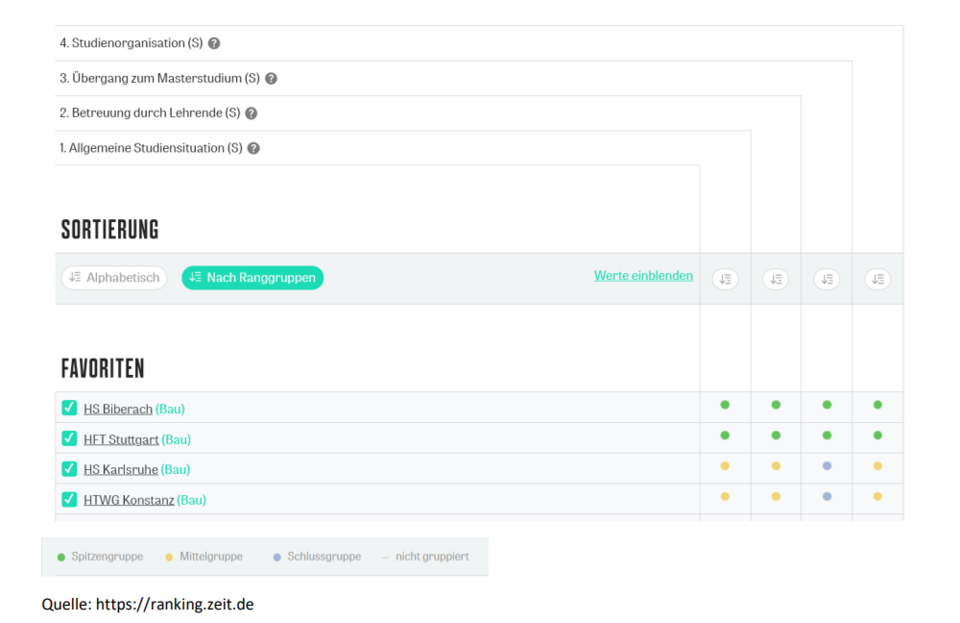Choose Nach Ranggruppen sorting
The image size is (960, 623).
click(x=252, y=278)
